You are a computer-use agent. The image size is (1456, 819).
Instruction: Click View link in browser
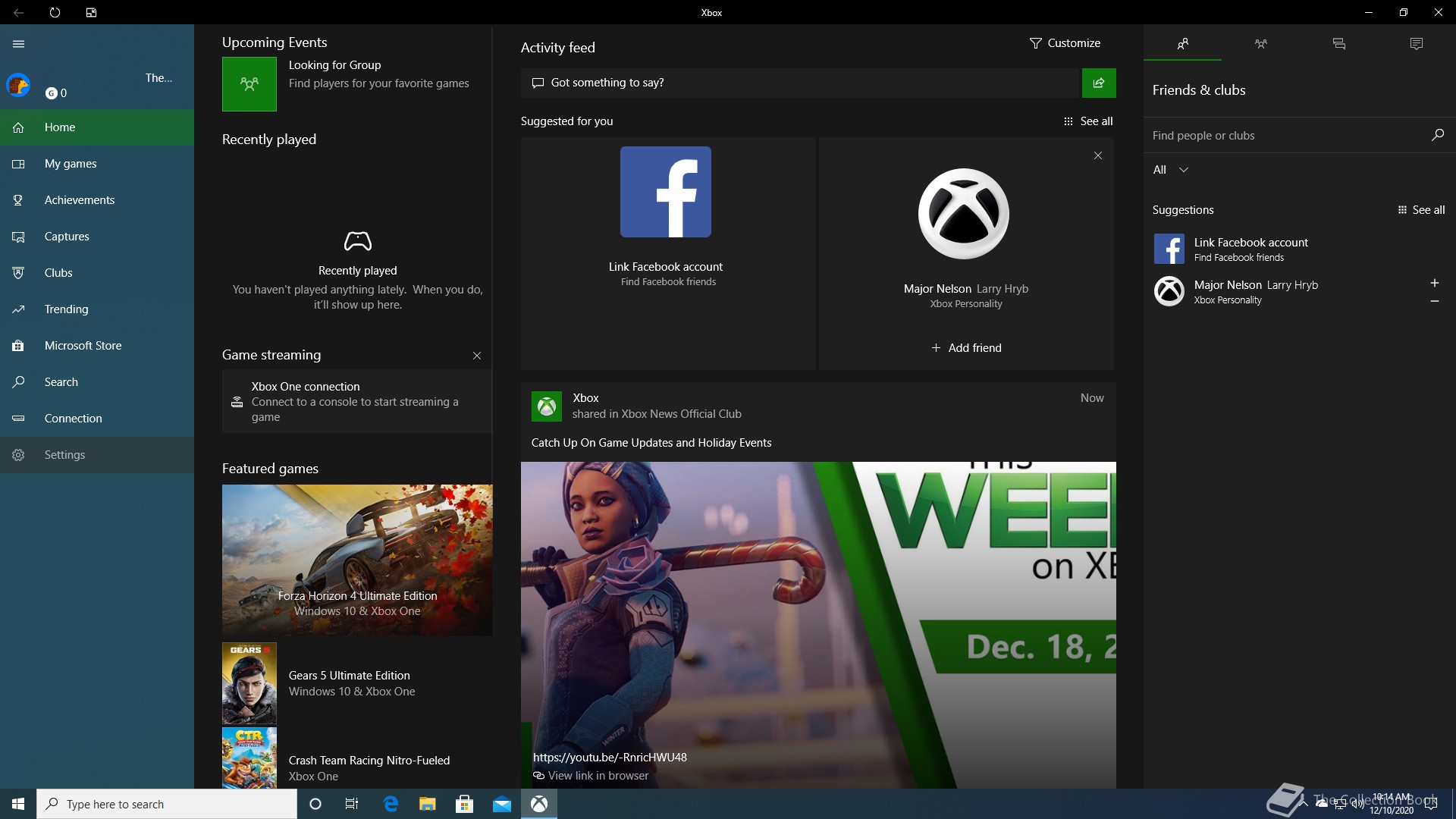pos(591,776)
